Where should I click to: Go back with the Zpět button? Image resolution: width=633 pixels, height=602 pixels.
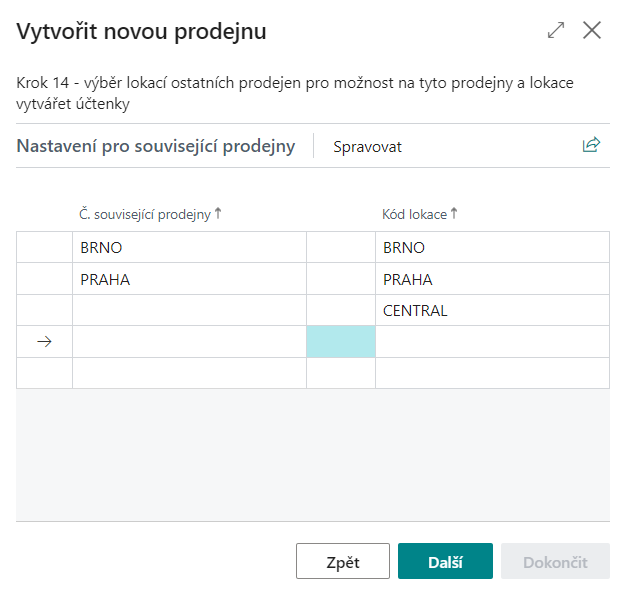pyautogui.click(x=343, y=561)
